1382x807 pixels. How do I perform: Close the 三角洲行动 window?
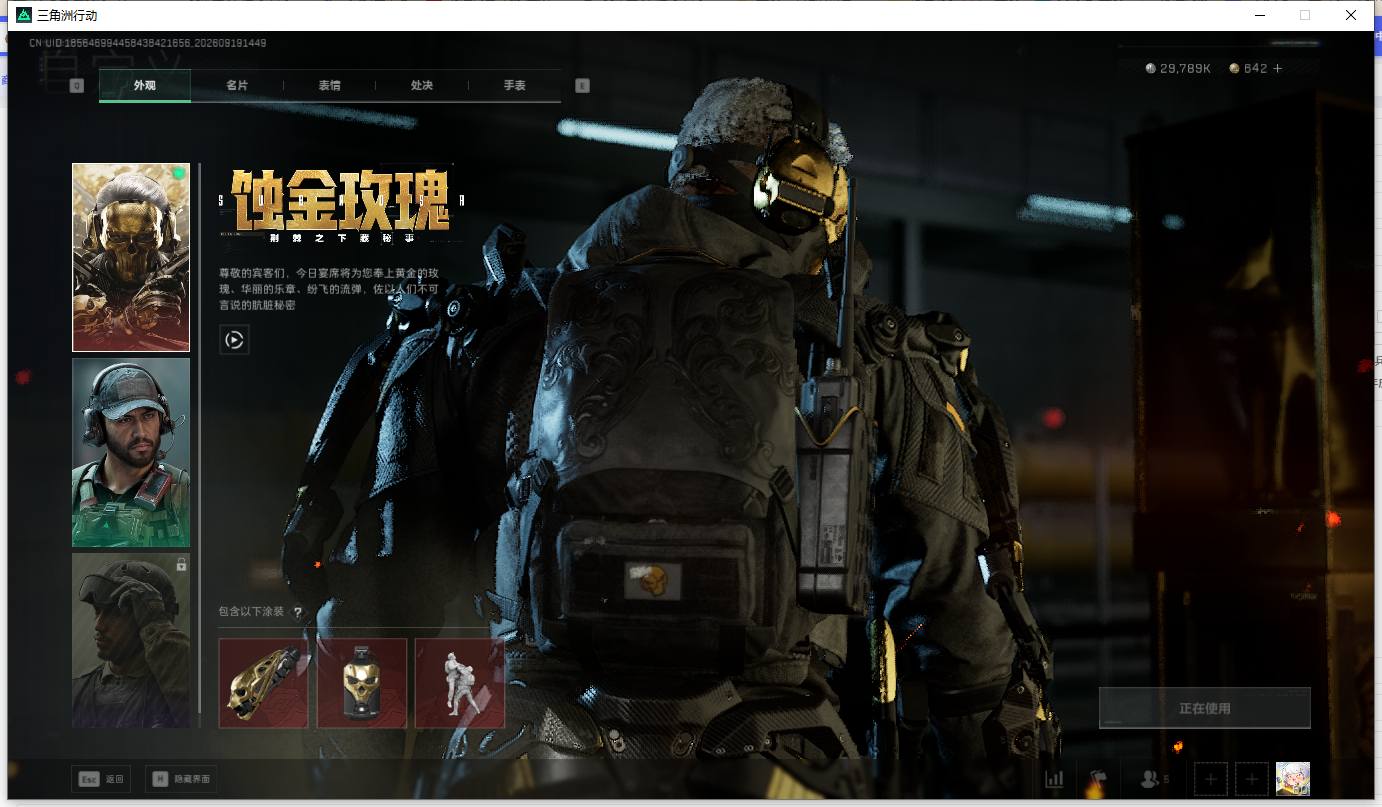[1351, 15]
